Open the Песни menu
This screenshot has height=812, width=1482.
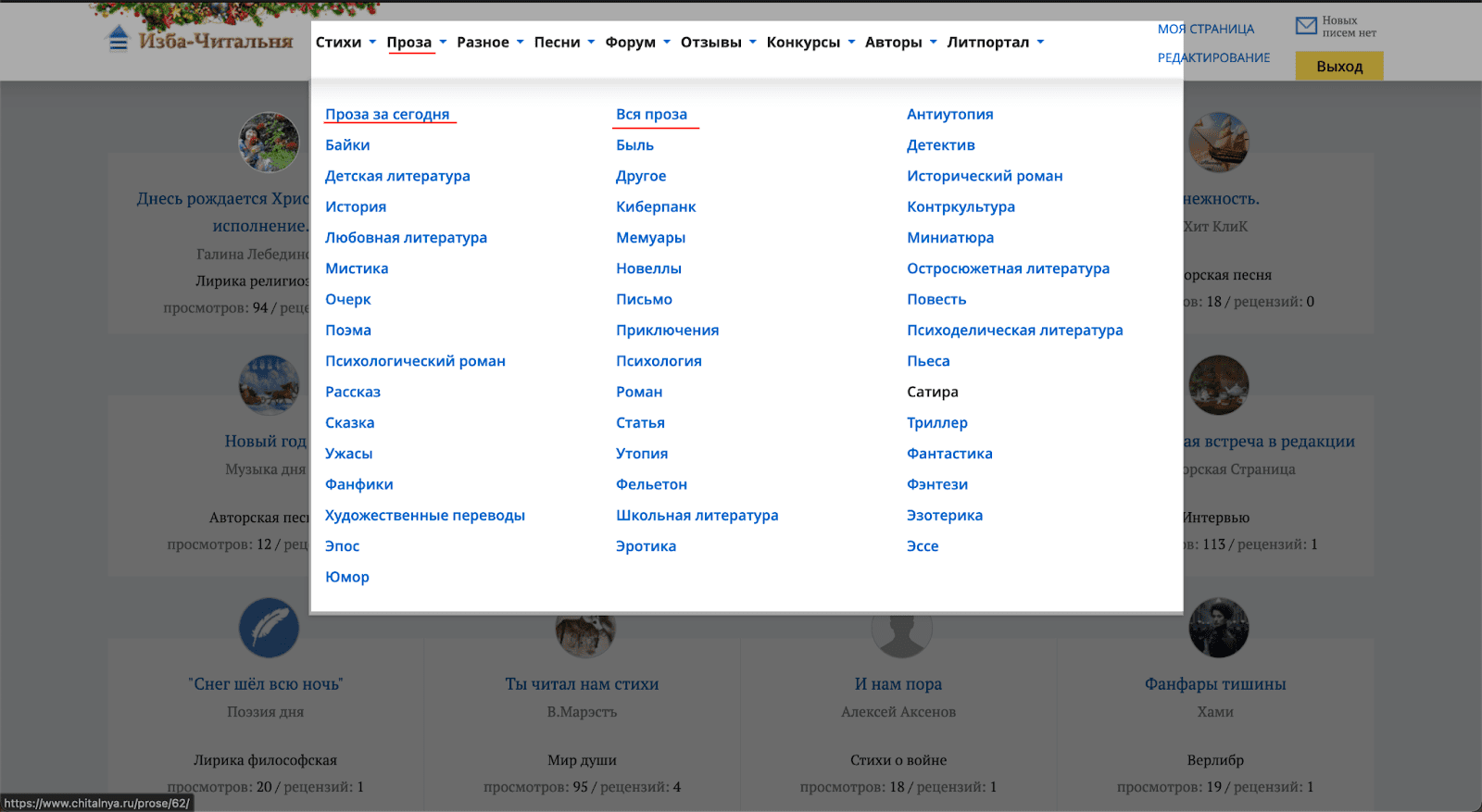coord(557,43)
